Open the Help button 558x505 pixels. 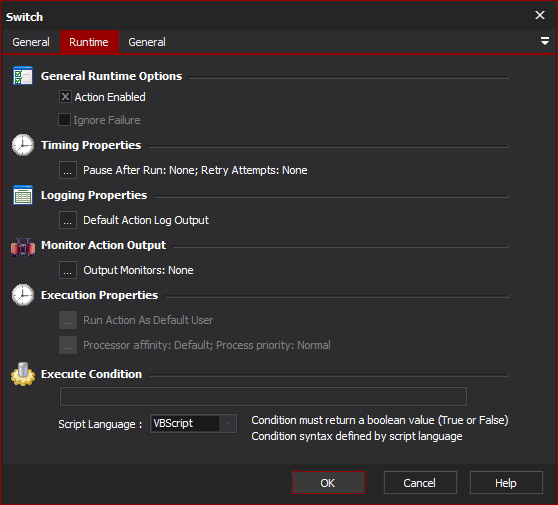(x=506, y=483)
